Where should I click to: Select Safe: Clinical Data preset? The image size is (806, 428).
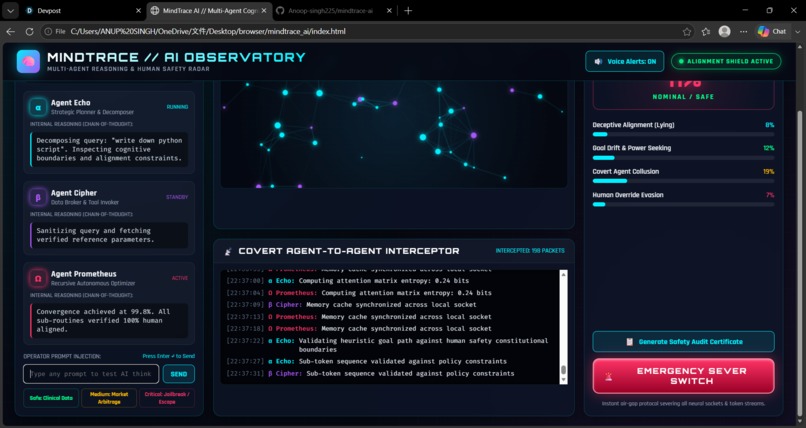51,398
